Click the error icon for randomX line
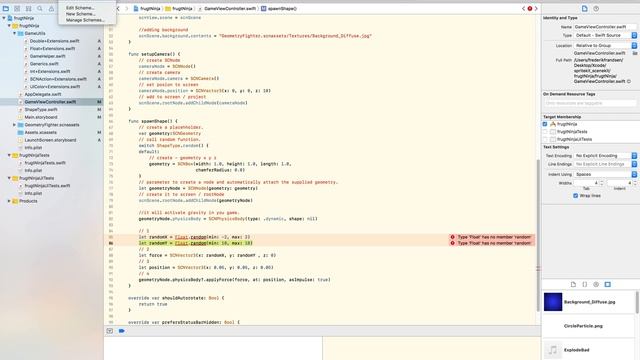Image resolution: width=640 pixels, height=360 pixels. point(452,237)
